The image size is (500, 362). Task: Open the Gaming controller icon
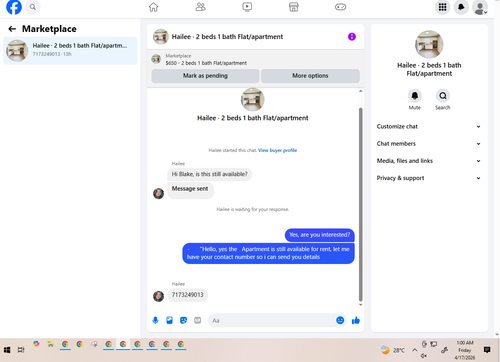340,7
